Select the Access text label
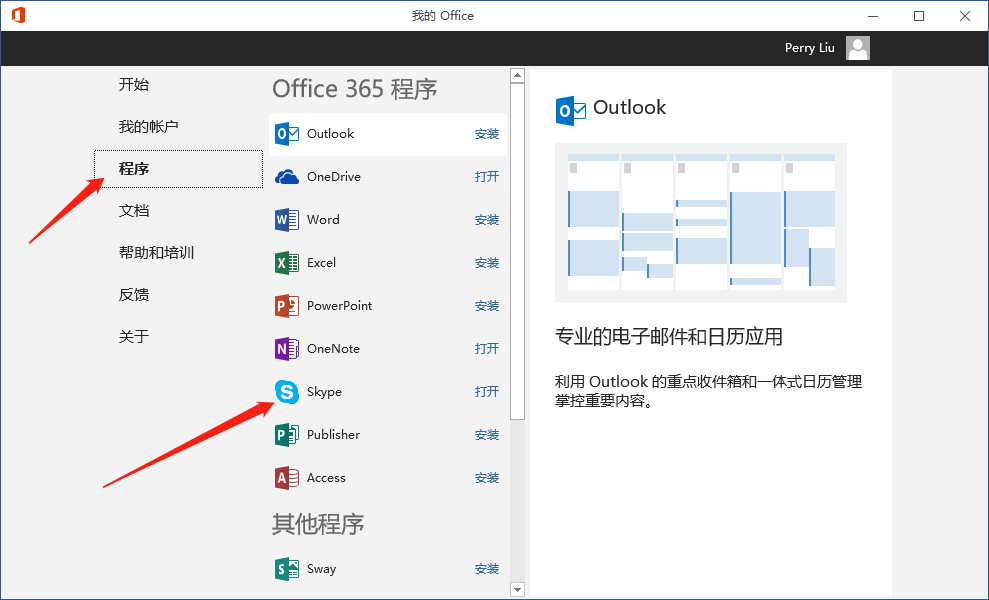989x600 pixels. (x=326, y=478)
